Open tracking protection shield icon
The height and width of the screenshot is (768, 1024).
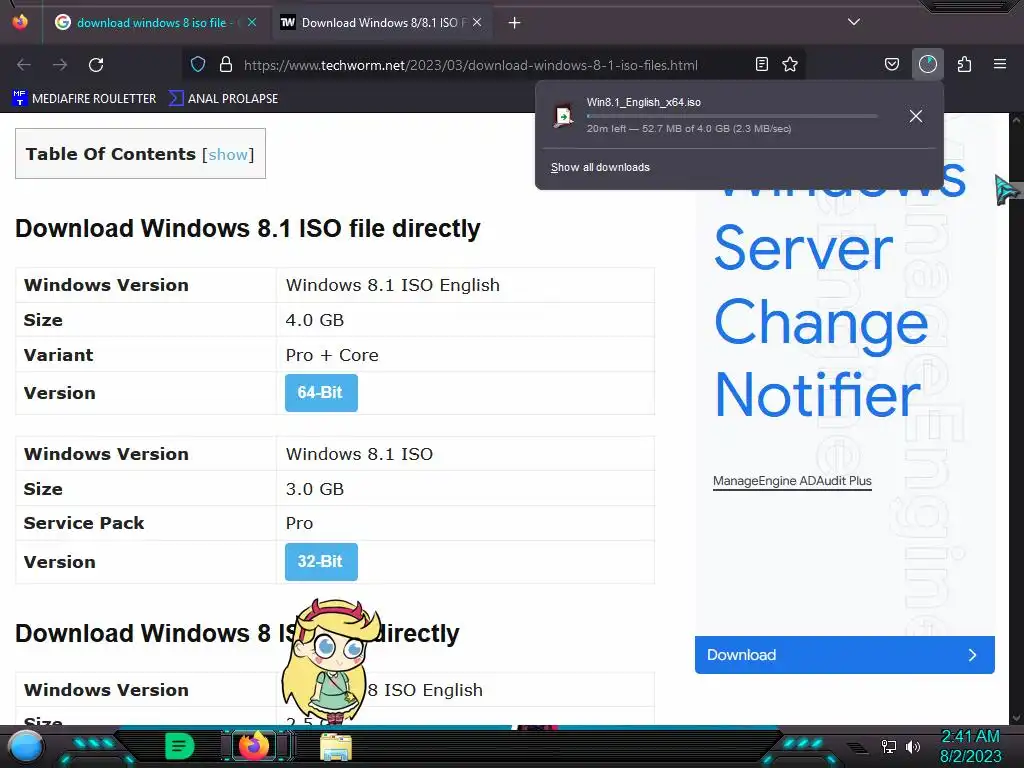(x=198, y=65)
